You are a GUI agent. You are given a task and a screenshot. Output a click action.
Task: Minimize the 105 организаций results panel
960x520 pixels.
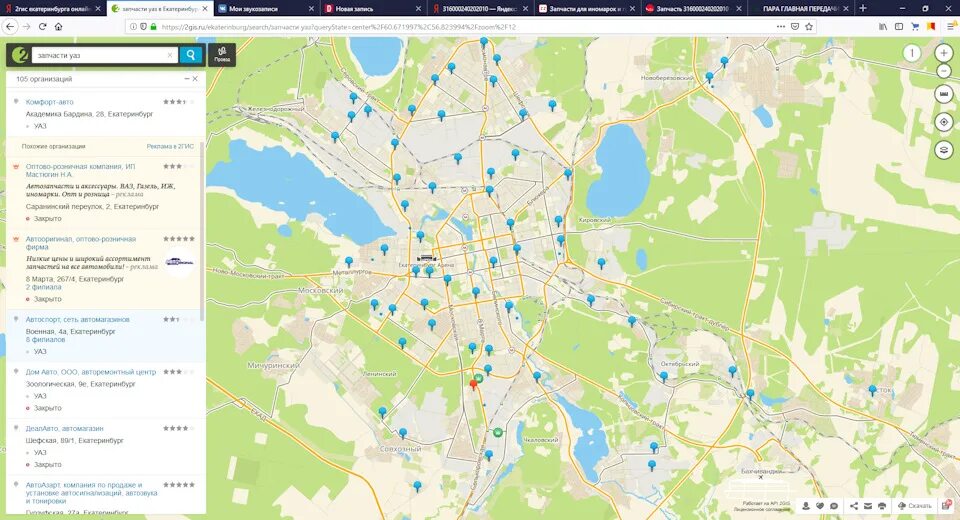pos(187,79)
